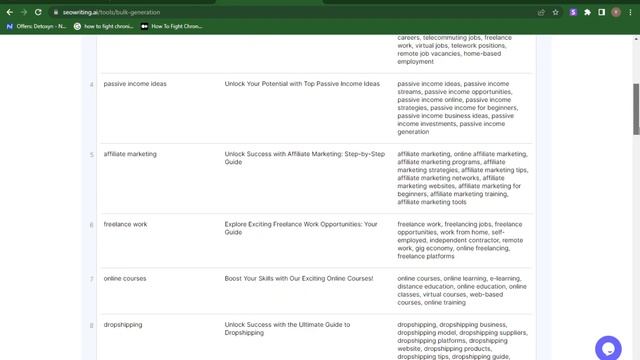The image size is (640, 360).
Task: Click title 'Unlock Success with Affiliate Marketing: Step-by-Step Guide'
Action: click(x=304, y=158)
